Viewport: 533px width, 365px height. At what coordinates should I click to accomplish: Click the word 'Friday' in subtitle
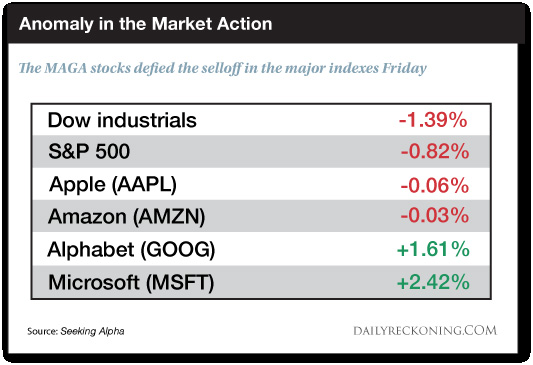(405, 68)
